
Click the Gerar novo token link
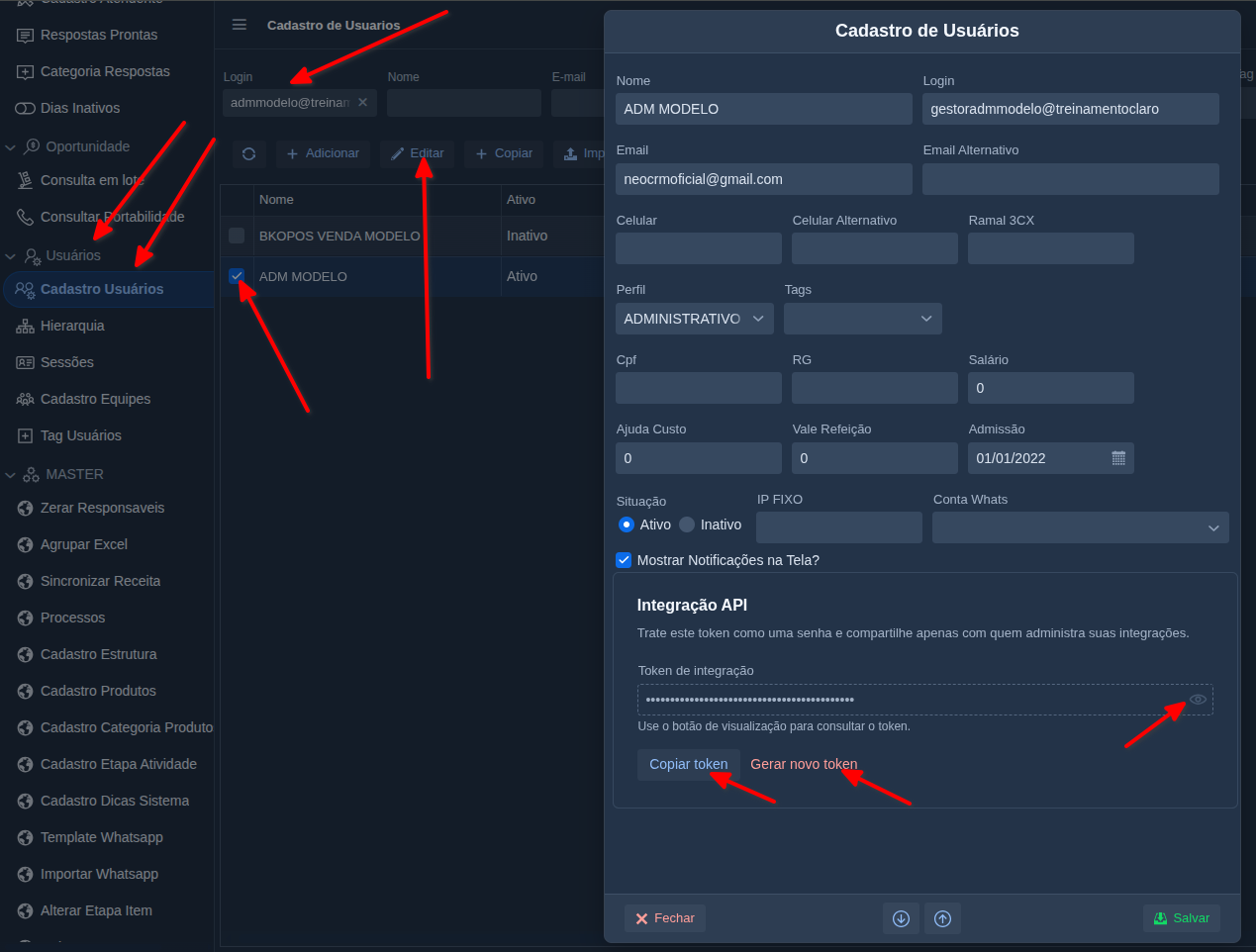pyautogui.click(x=804, y=764)
